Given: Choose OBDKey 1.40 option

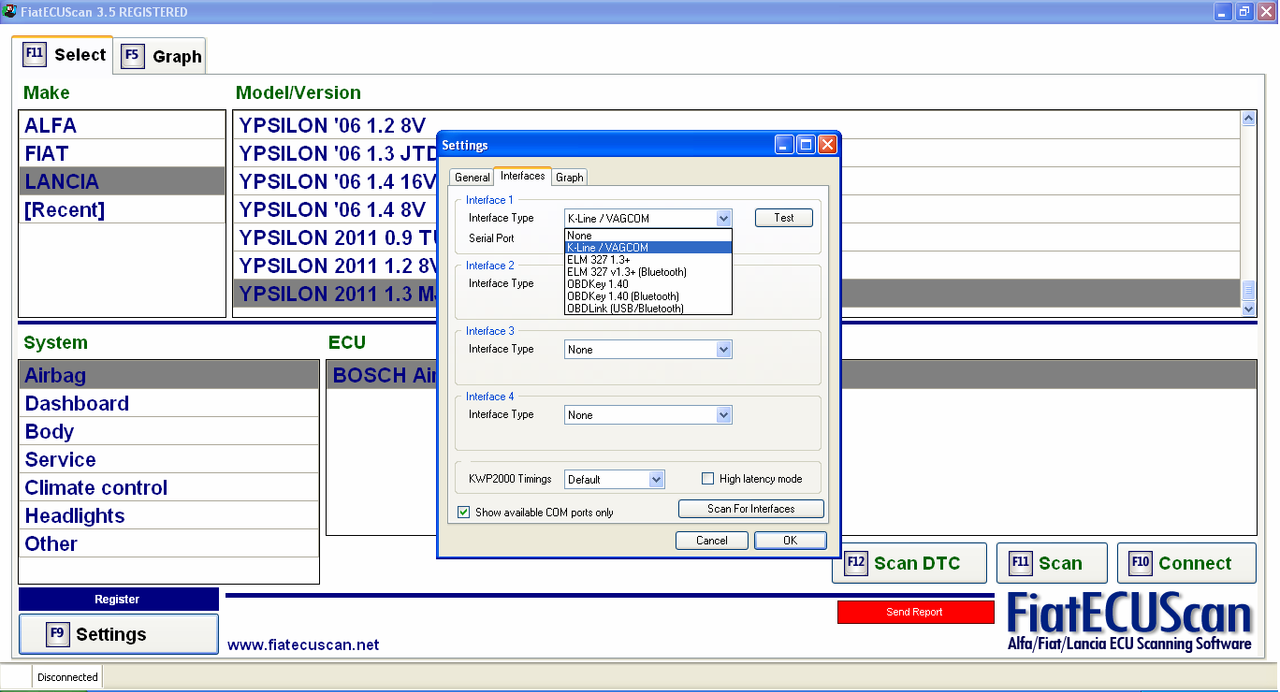Looking at the screenshot, I should (x=648, y=284).
